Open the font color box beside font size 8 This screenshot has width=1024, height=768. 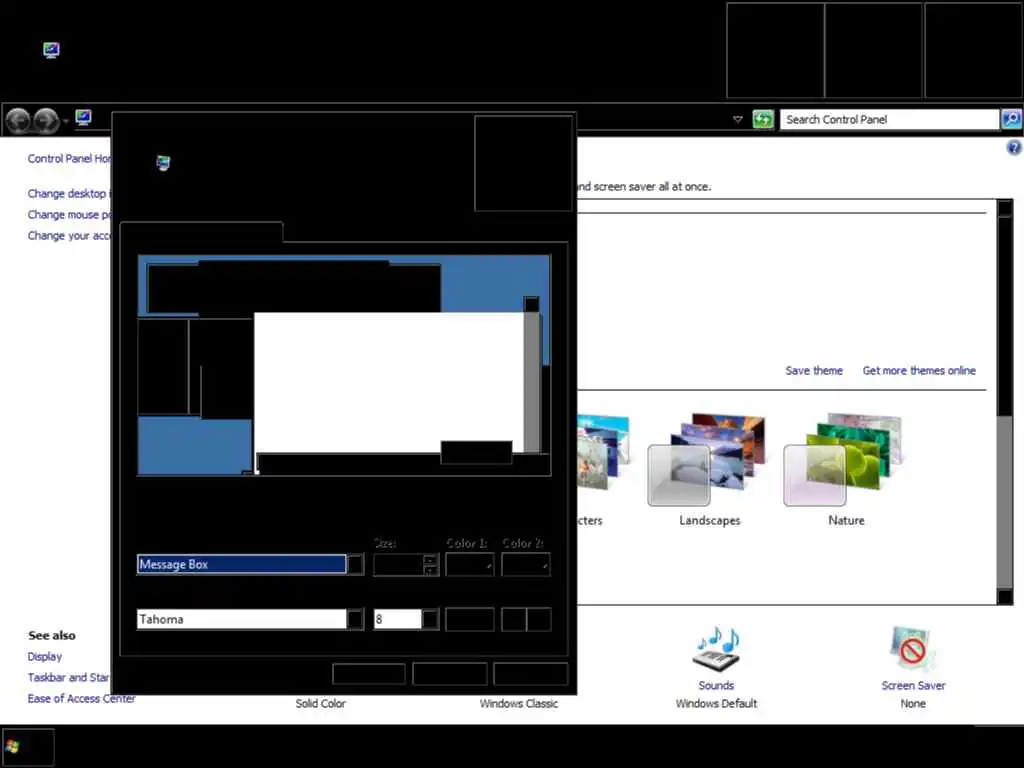point(470,619)
